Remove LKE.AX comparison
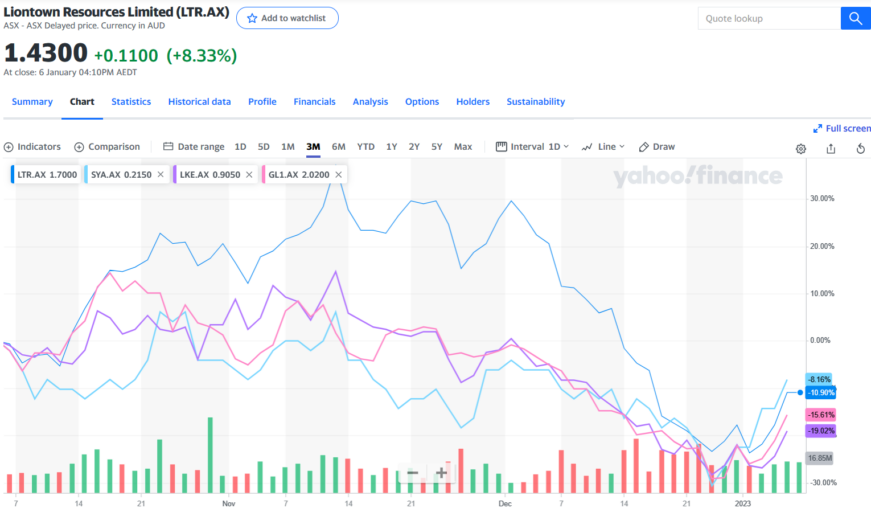The height and width of the screenshot is (512, 871). tap(249, 174)
